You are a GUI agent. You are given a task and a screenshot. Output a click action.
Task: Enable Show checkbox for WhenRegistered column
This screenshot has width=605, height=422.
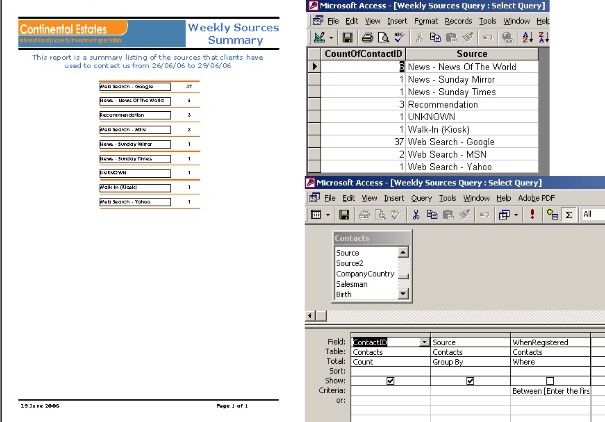click(550, 381)
